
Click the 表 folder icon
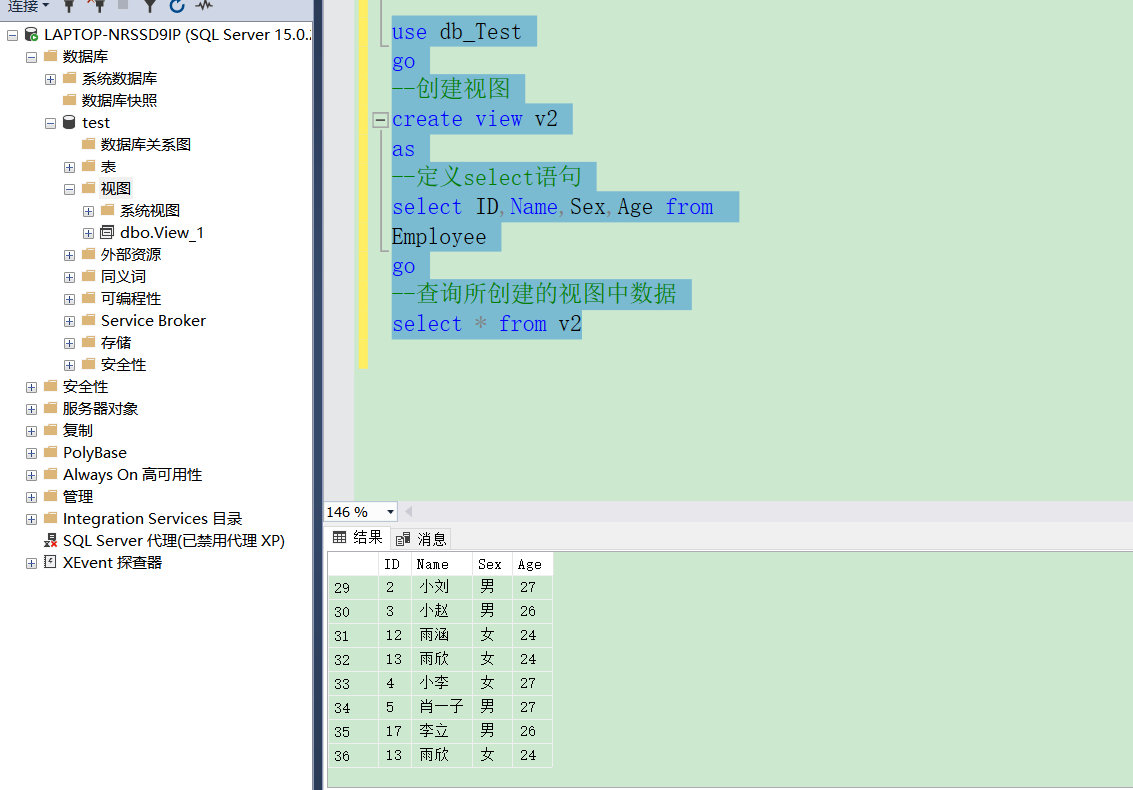88,166
